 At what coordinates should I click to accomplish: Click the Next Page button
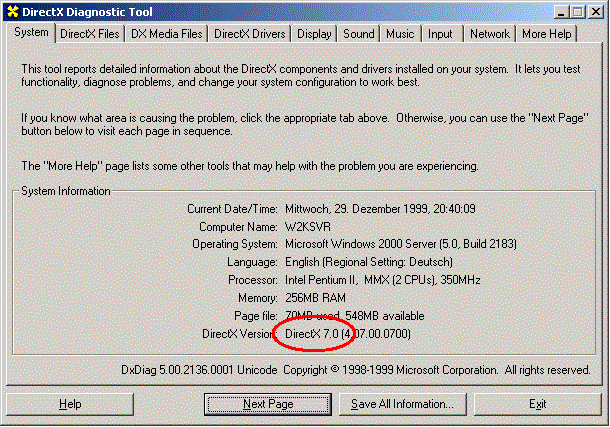(x=268, y=404)
